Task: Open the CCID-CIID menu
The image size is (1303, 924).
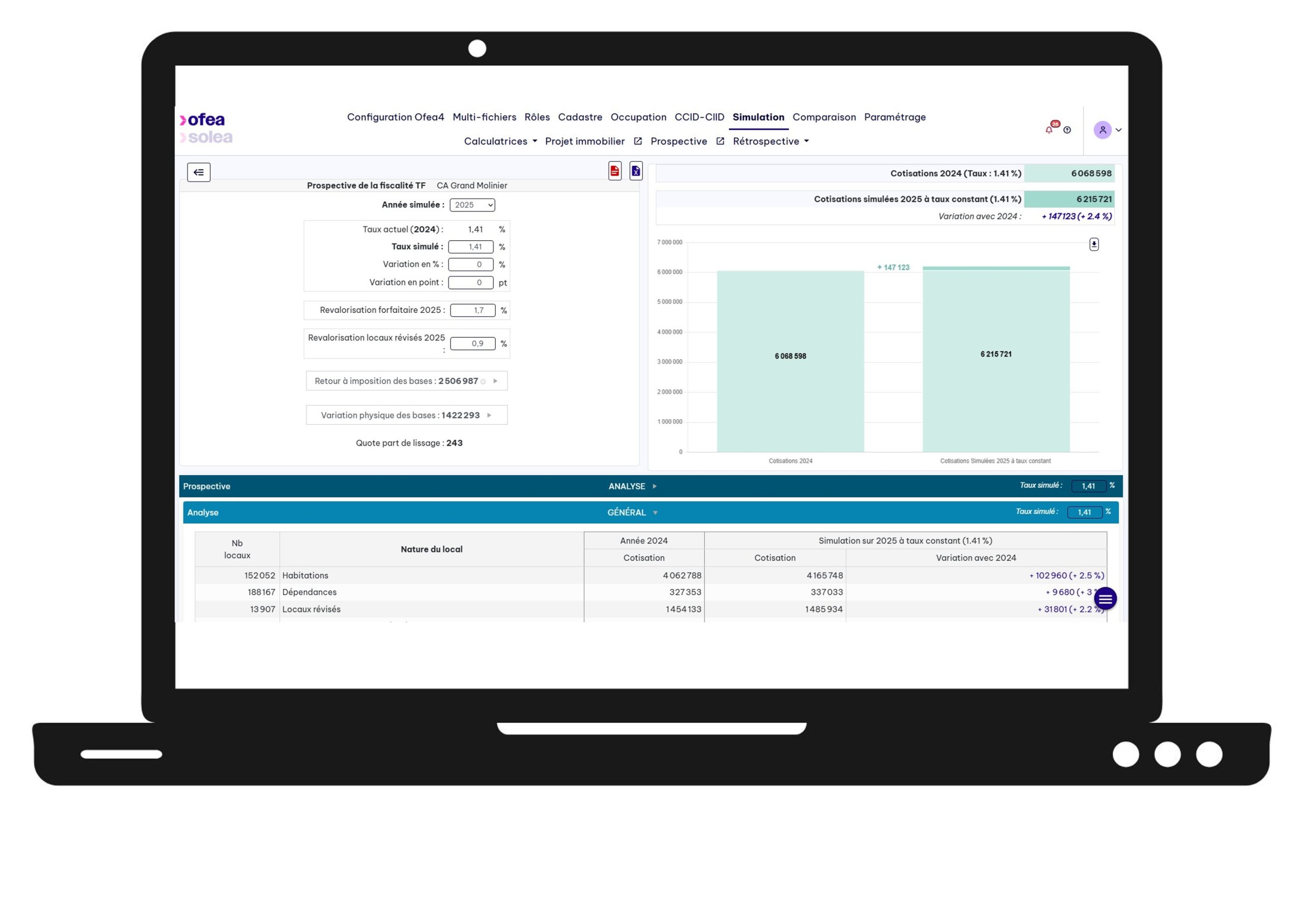Action: 699,117
